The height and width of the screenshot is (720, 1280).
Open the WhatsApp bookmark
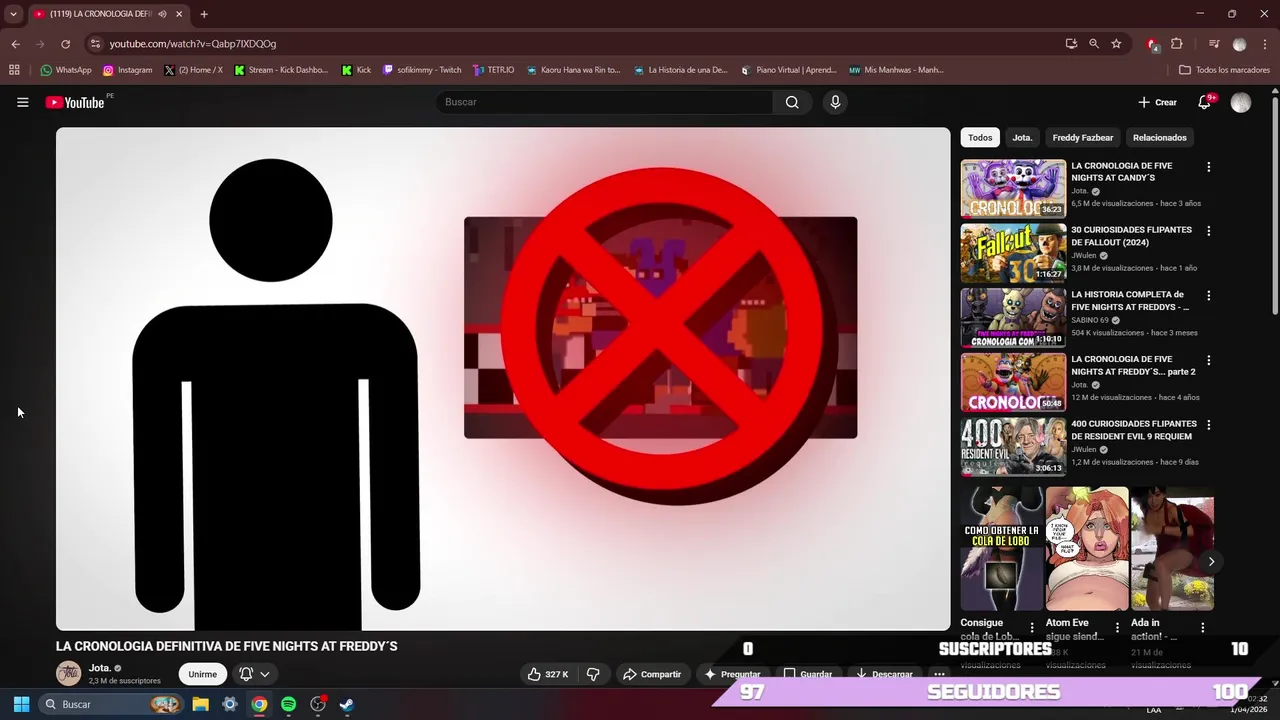[66, 70]
